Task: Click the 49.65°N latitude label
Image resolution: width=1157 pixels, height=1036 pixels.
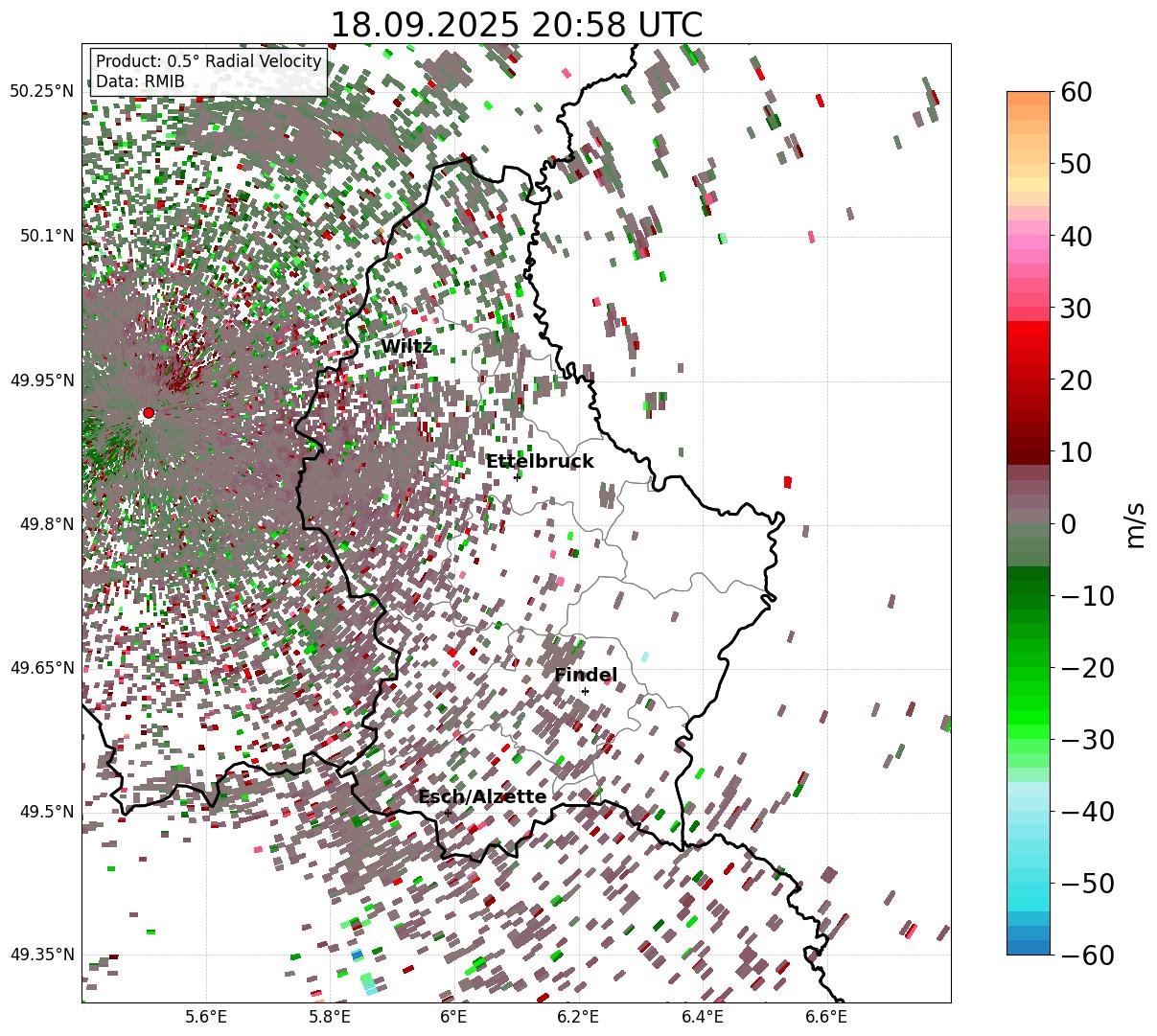Action: pyautogui.click(x=41, y=668)
